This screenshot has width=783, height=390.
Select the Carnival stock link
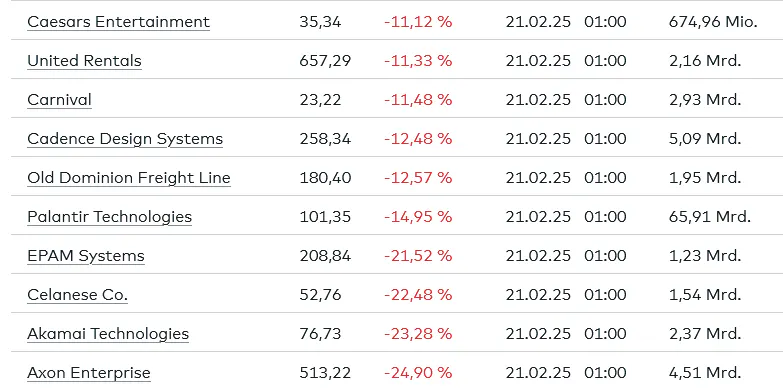coord(59,100)
